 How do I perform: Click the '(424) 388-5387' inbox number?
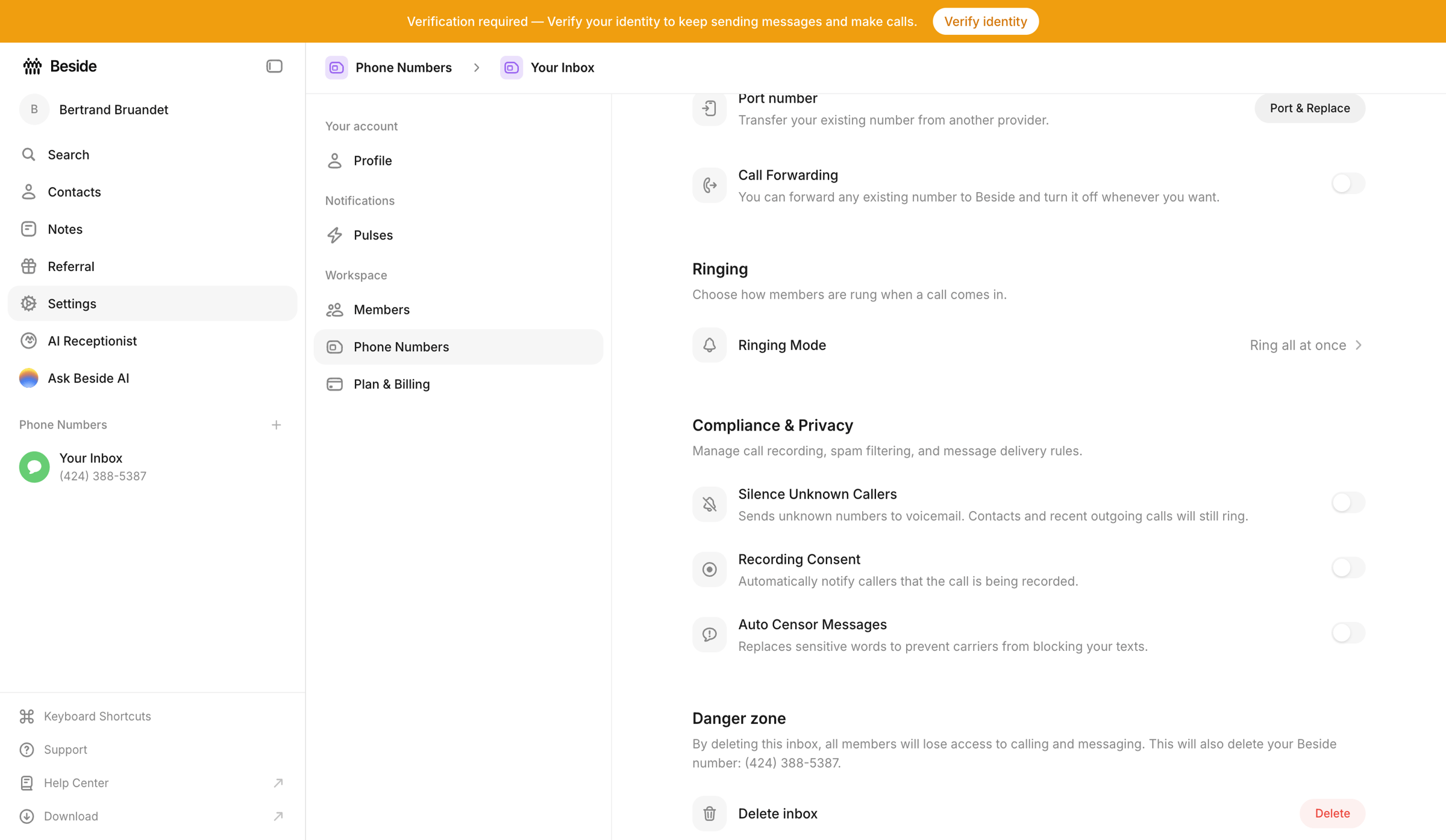[x=102, y=476]
